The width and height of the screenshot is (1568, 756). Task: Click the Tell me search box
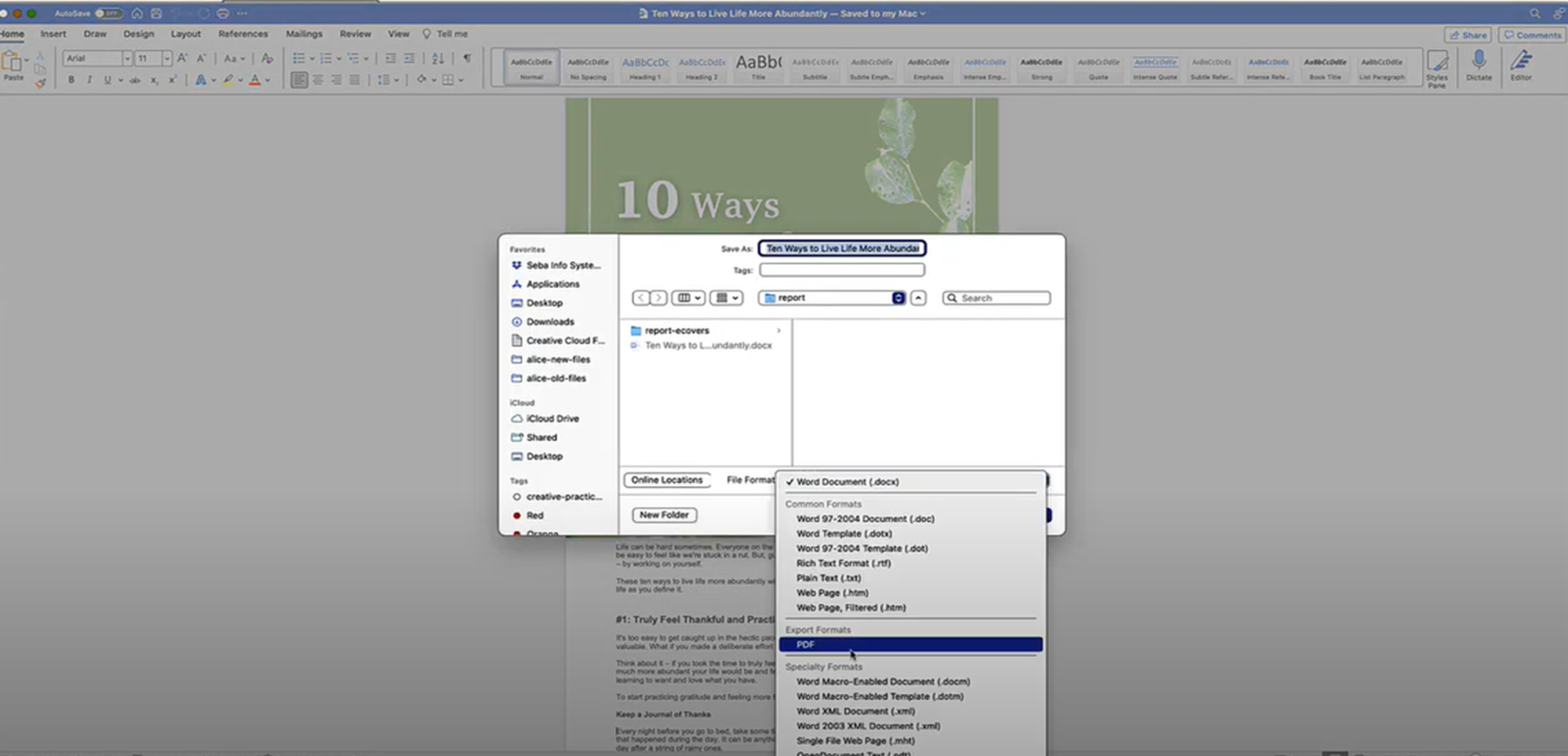point(446,34)
